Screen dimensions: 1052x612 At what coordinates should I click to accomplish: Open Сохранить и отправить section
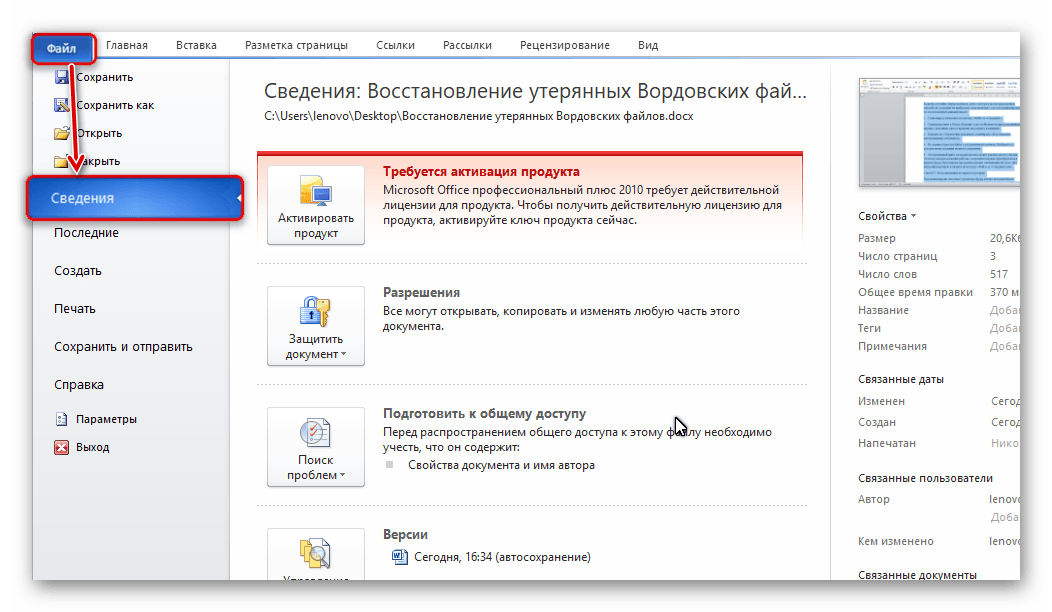[123, 347]
